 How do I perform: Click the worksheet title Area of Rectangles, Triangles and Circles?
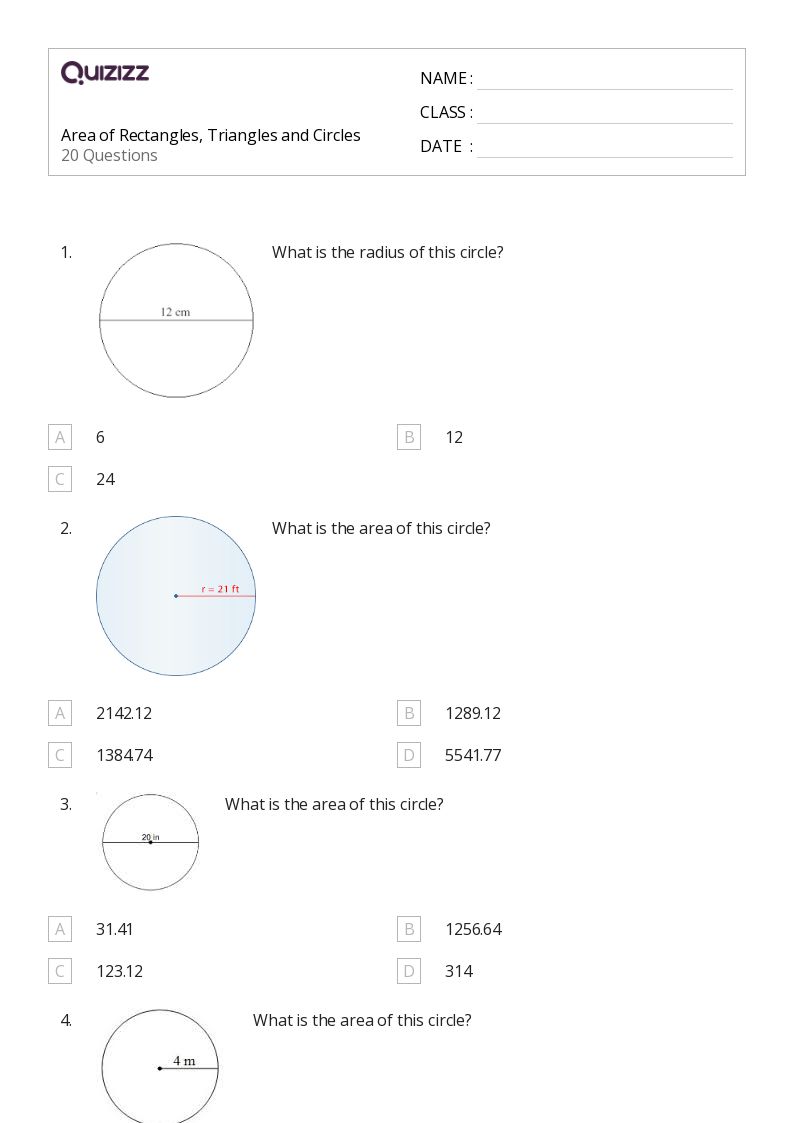pyautogui.click(x=210, y=135)
